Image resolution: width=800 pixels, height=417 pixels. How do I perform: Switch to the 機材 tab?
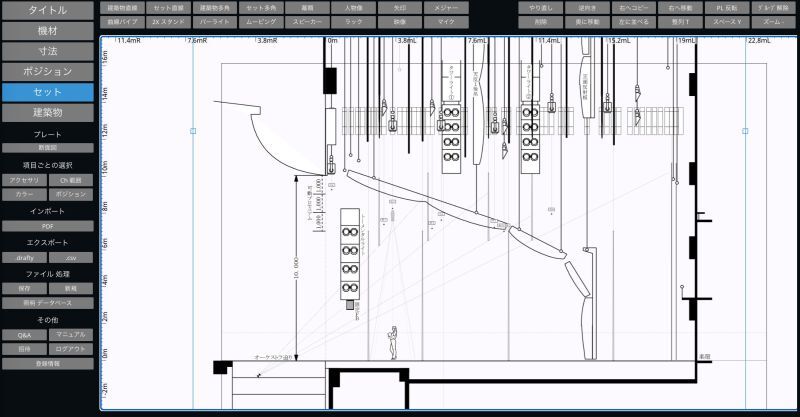48,30
